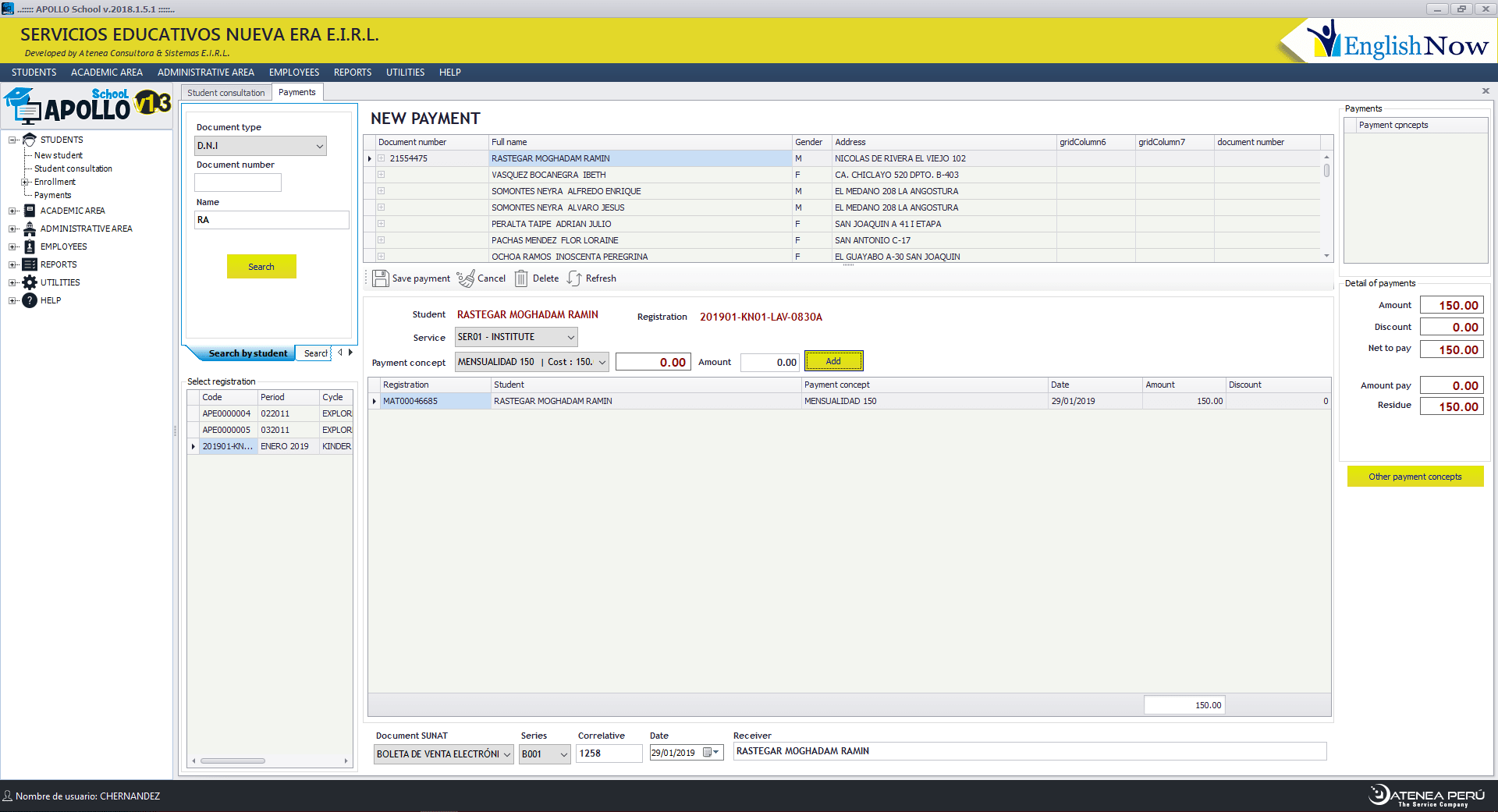Image resolution: width=1498 pixels, height=812 pixels.
Task: Open the ADMINISTRATIVE AREA menu
Action: coord(206,73)
